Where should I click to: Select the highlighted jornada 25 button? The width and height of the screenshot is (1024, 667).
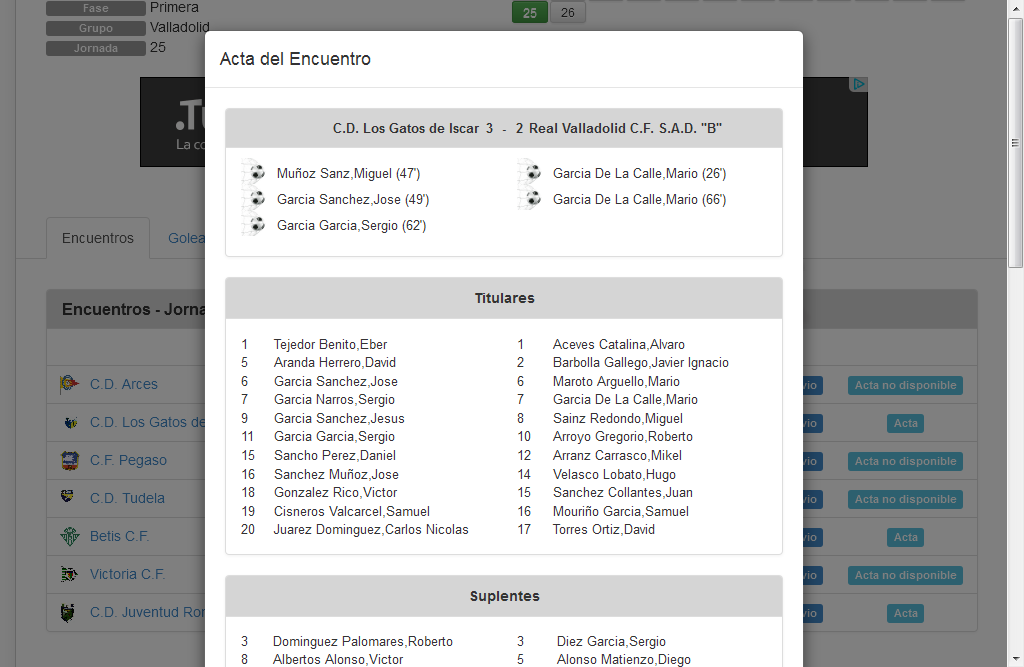pyautogui.click(x=530, y=12)
